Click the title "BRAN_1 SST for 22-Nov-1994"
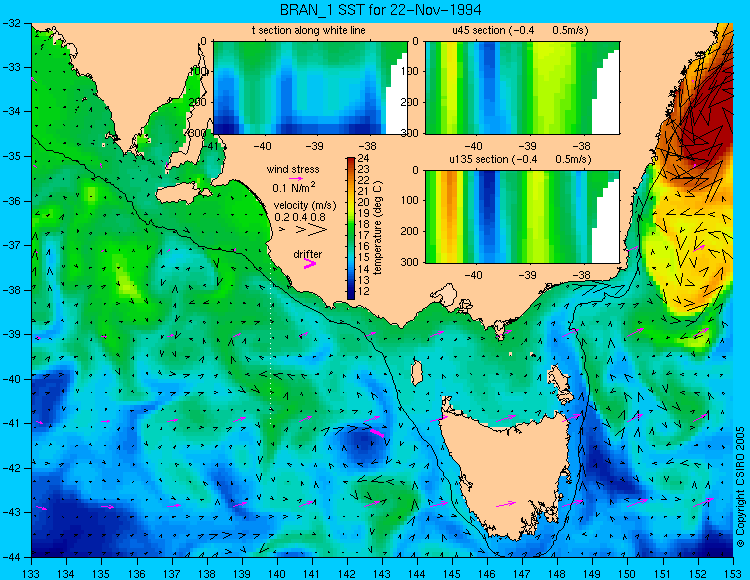Image resolution: width=750 pixels, height=580 pixels. tap(381, 10)
